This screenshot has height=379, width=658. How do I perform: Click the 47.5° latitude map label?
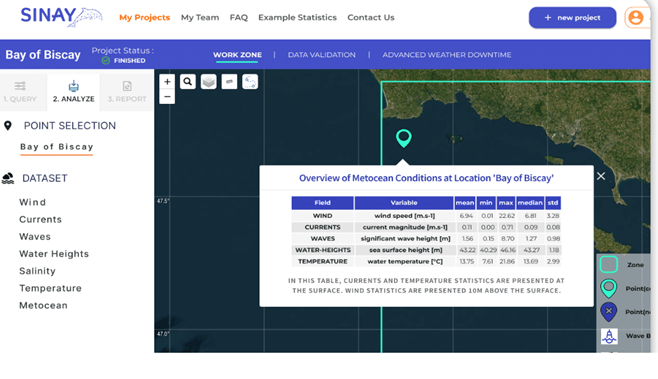point(163,201)
